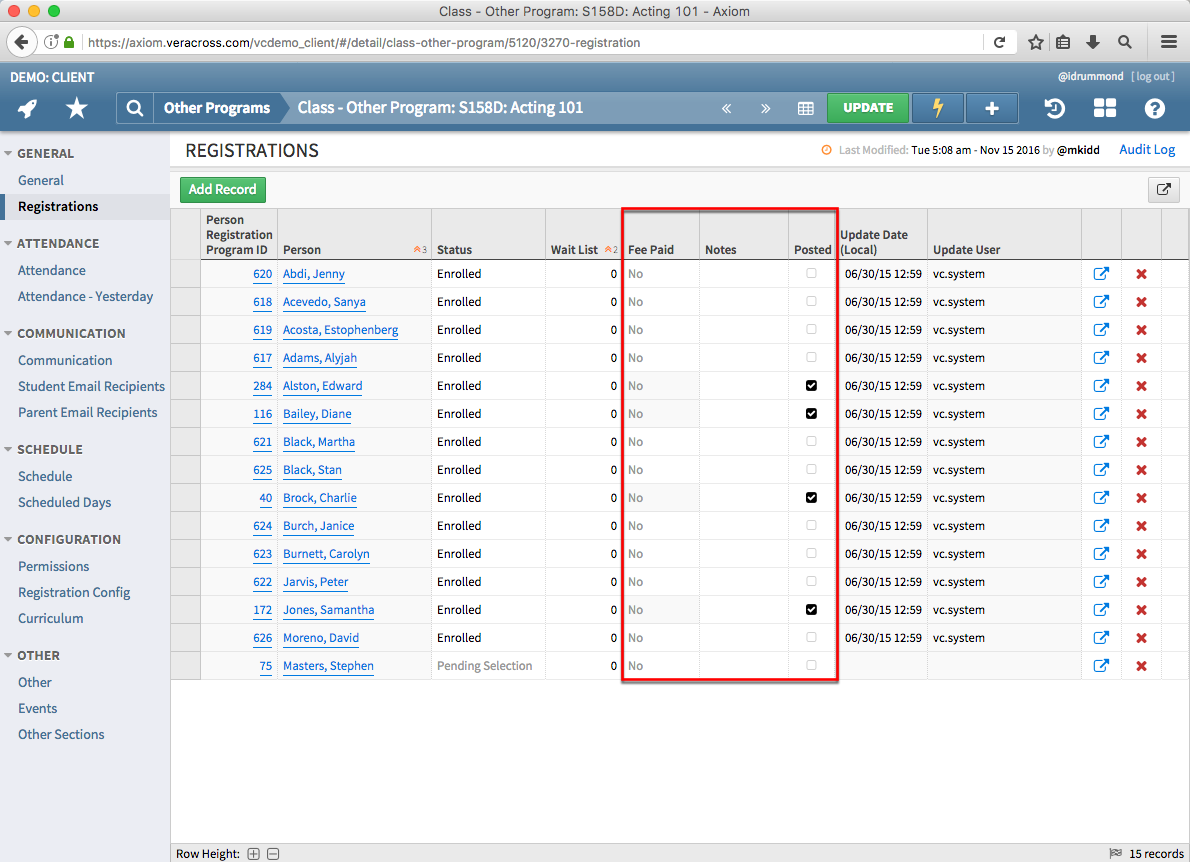Click Notes cell for Jarvis, Peter
This screenshot has height=862, width=1190.
(744, 582)
